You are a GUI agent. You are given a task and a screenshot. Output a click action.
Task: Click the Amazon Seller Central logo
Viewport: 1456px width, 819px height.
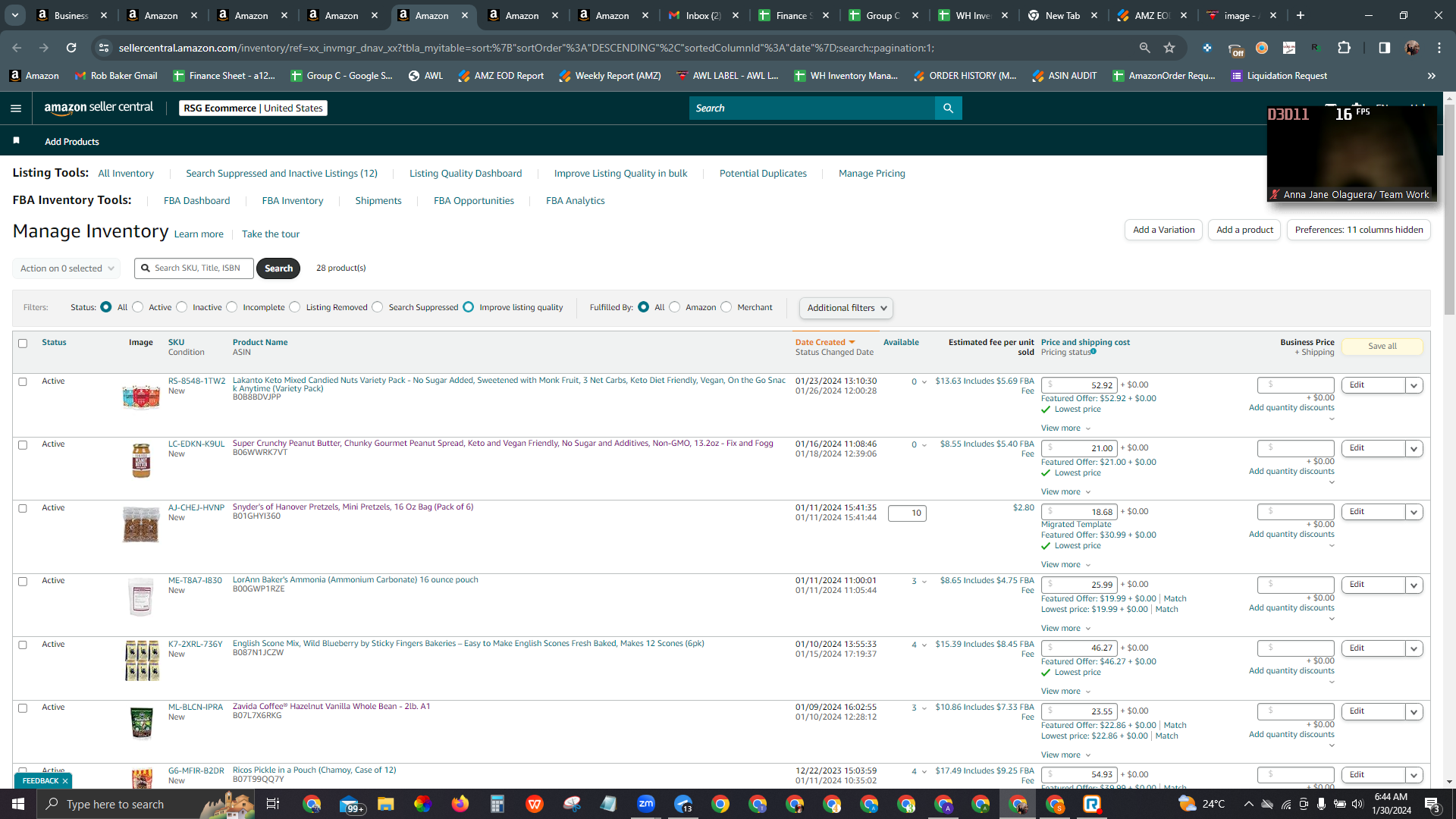coord(99,108)
